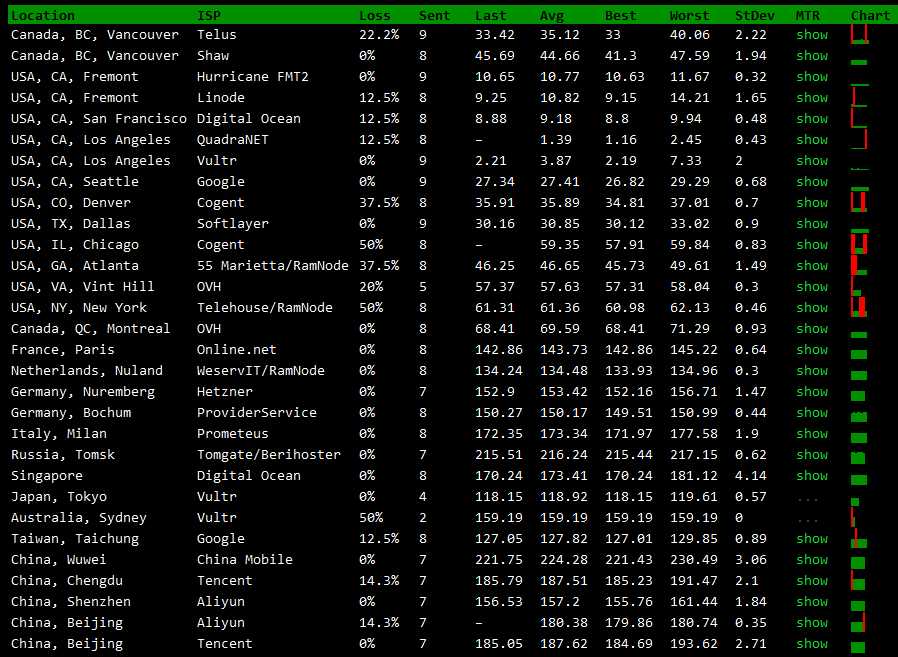Image resolution: width=898 pixels, height=657 pixels.
Task: Open MTR 'show' link for Vancouver Telus
Action: pyautogui.click(x=812, y=35)
